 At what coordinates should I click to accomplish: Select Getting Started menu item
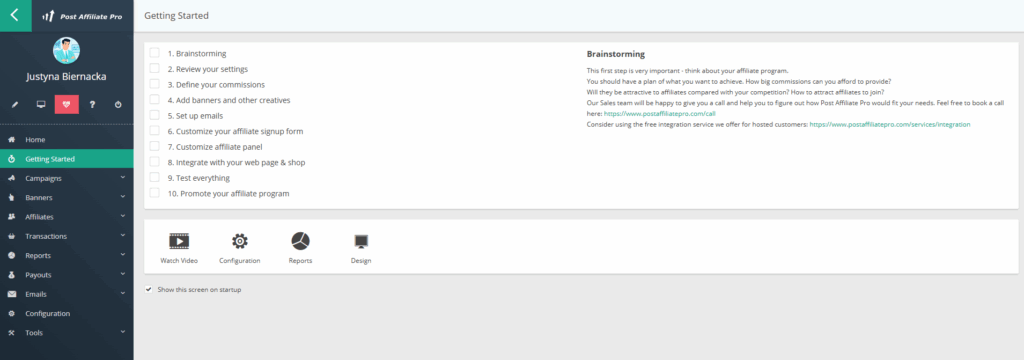[67, 159]
